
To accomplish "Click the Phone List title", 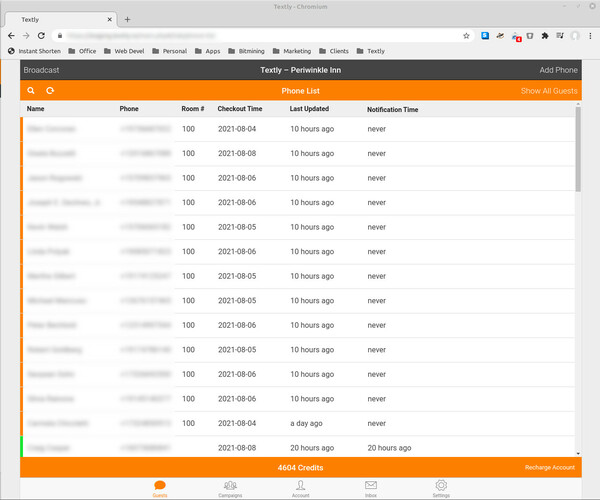I will (301, 91).
